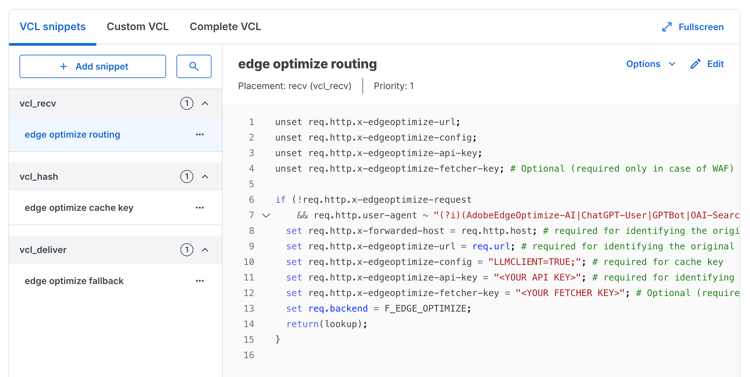Screen dimensions: 750x377
Task: Switch to the Custom VCL tab
Action: (138, 27)
